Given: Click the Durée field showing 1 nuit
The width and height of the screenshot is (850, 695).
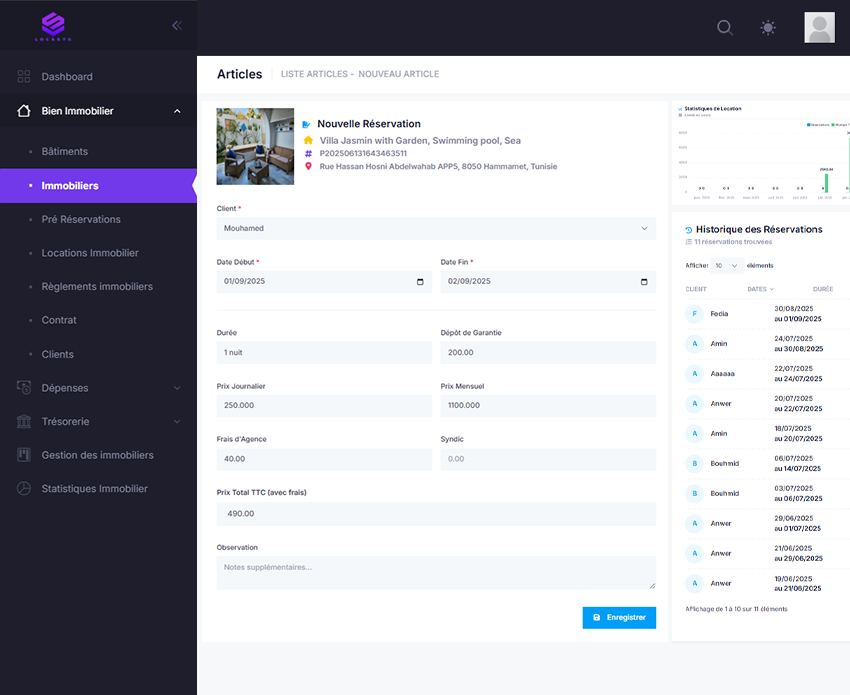Looking at the screenshot, I should 324,352.
